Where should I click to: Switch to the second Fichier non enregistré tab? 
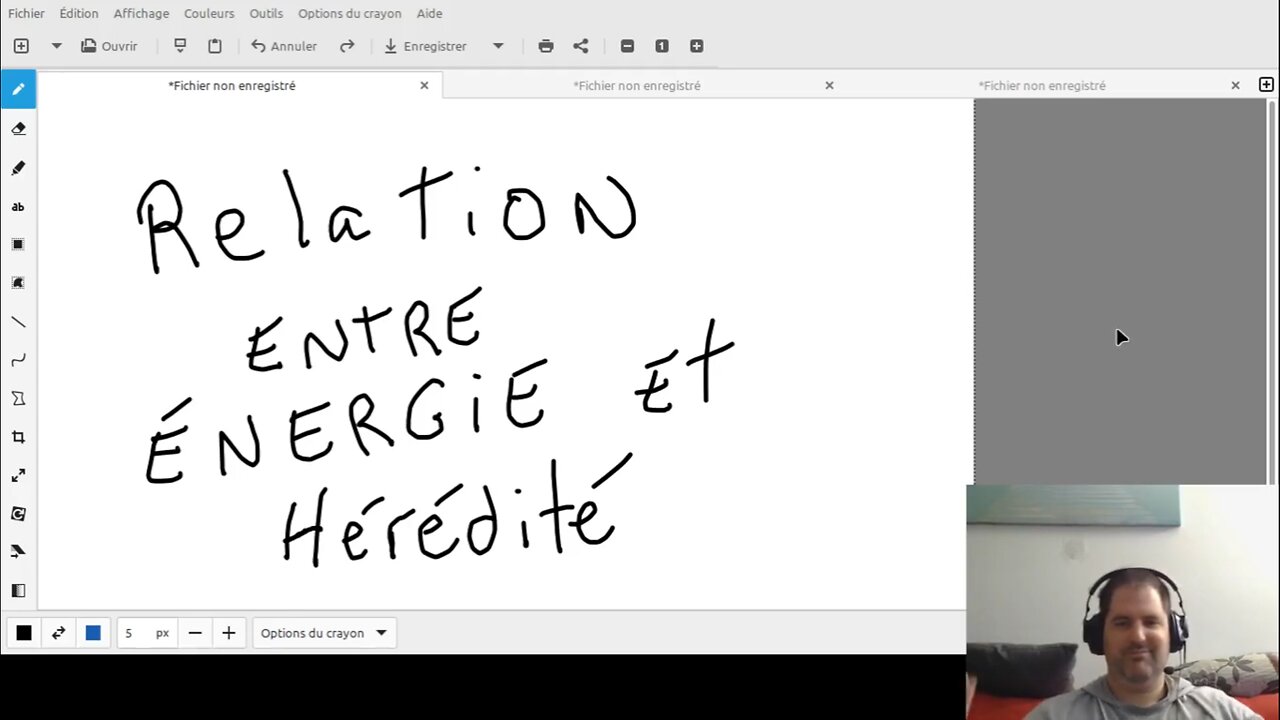637,85
